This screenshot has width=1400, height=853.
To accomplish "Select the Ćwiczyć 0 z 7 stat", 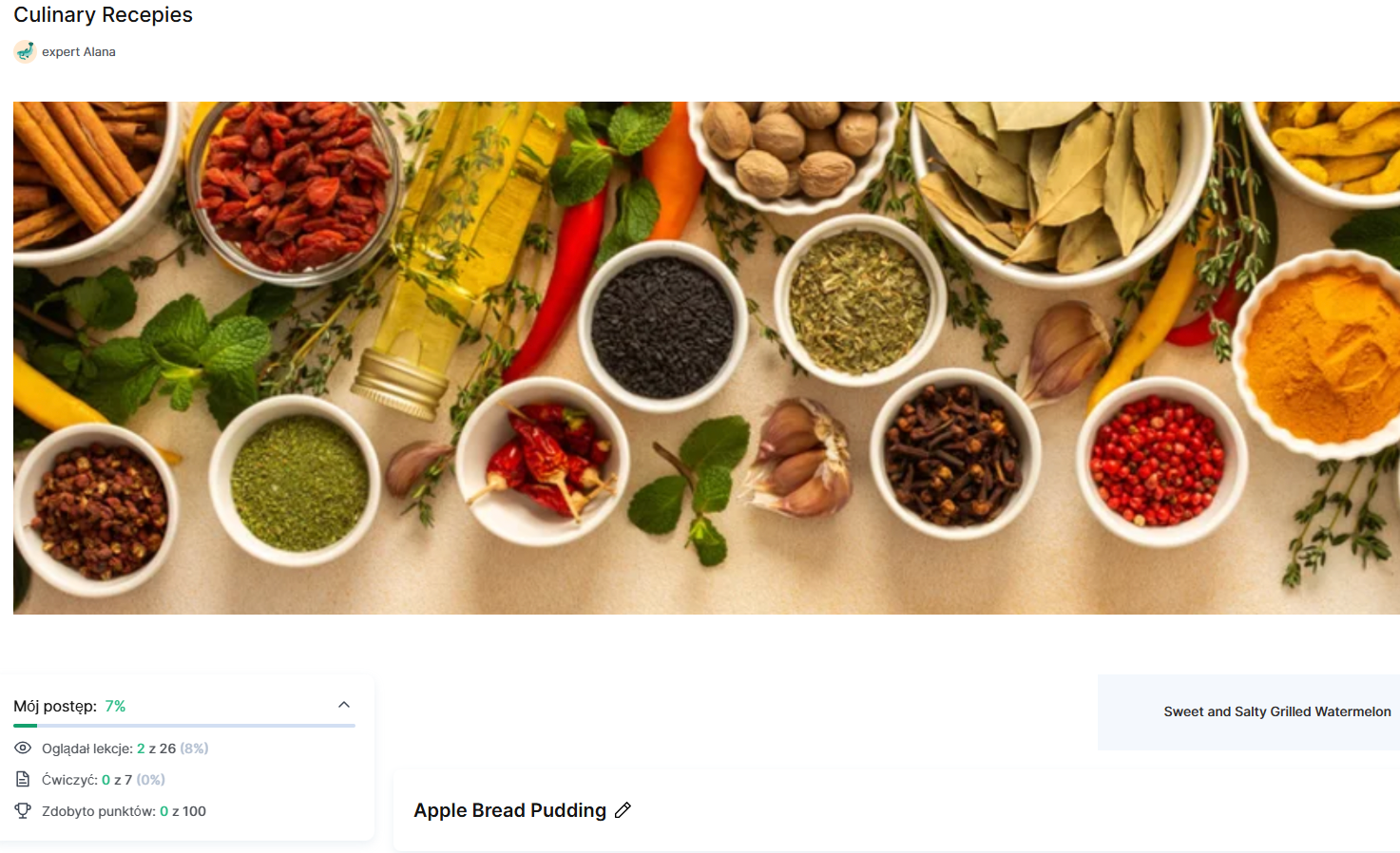I will pos(104,780).
